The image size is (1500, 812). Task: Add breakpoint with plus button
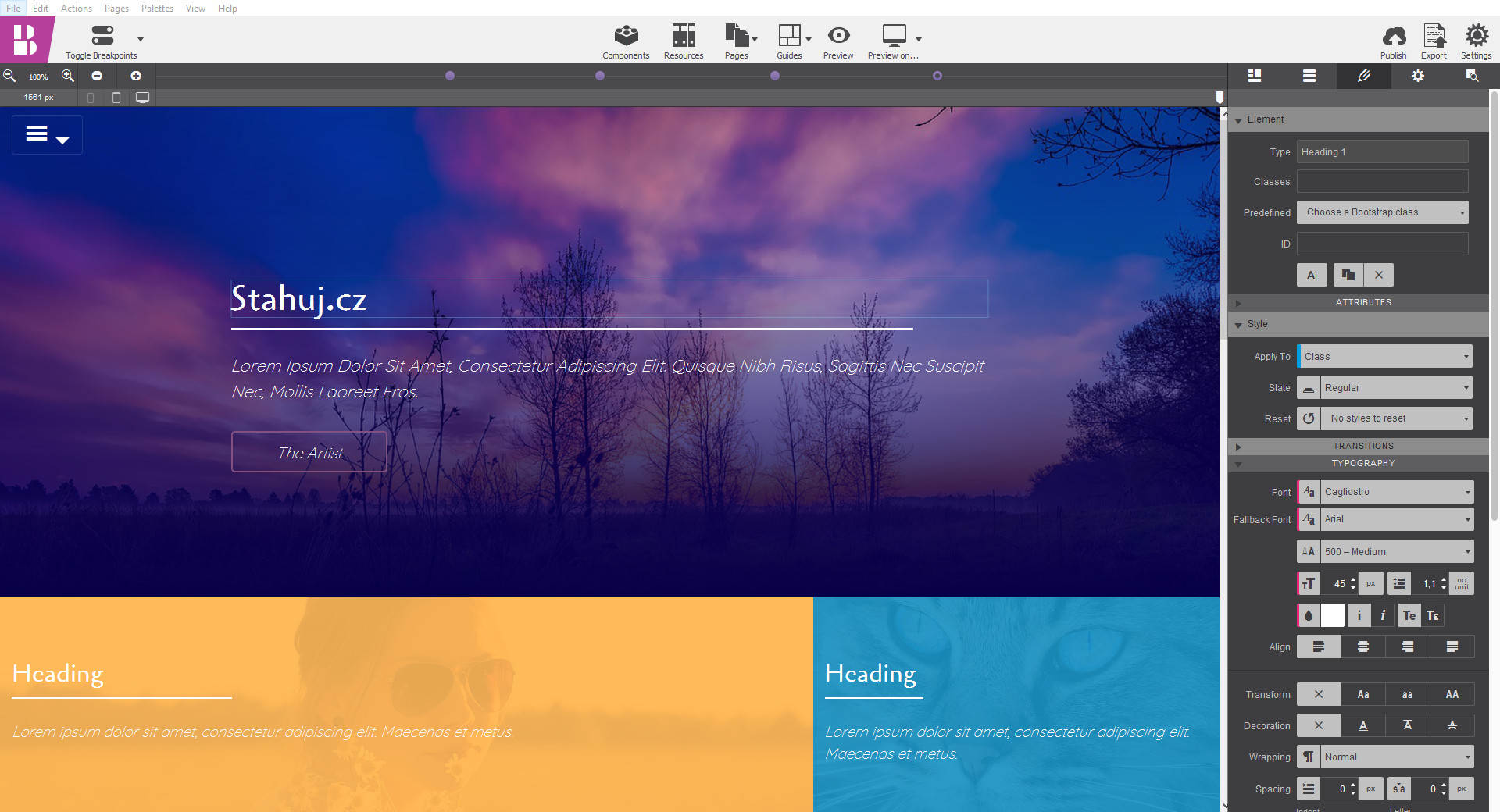pos(136,76)
